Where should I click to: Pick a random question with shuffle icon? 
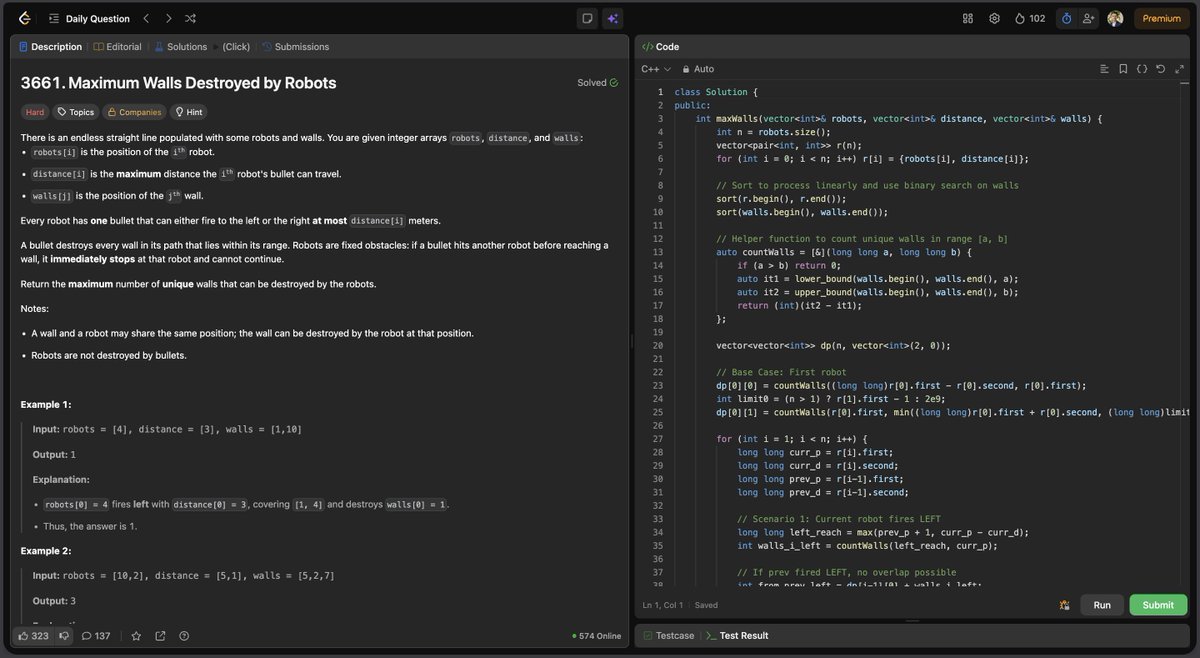(190, 18)
